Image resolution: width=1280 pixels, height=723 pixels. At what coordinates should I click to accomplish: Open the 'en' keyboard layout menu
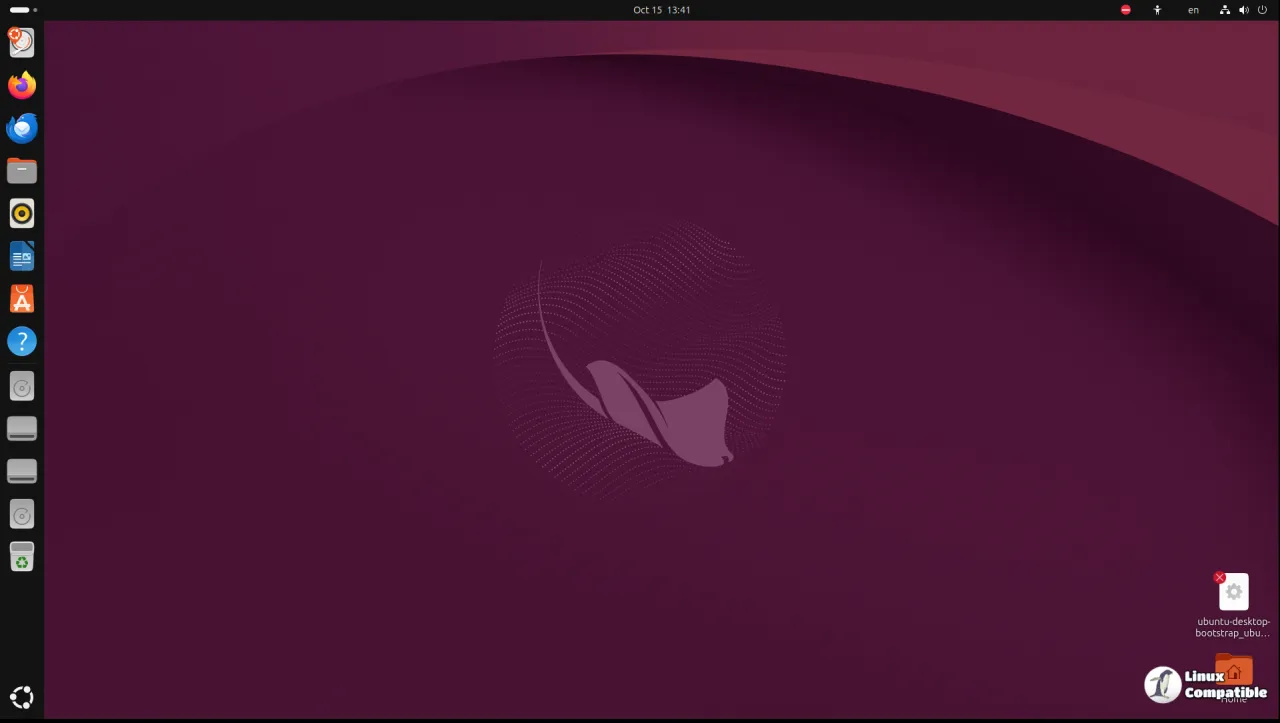[1193, 10]
